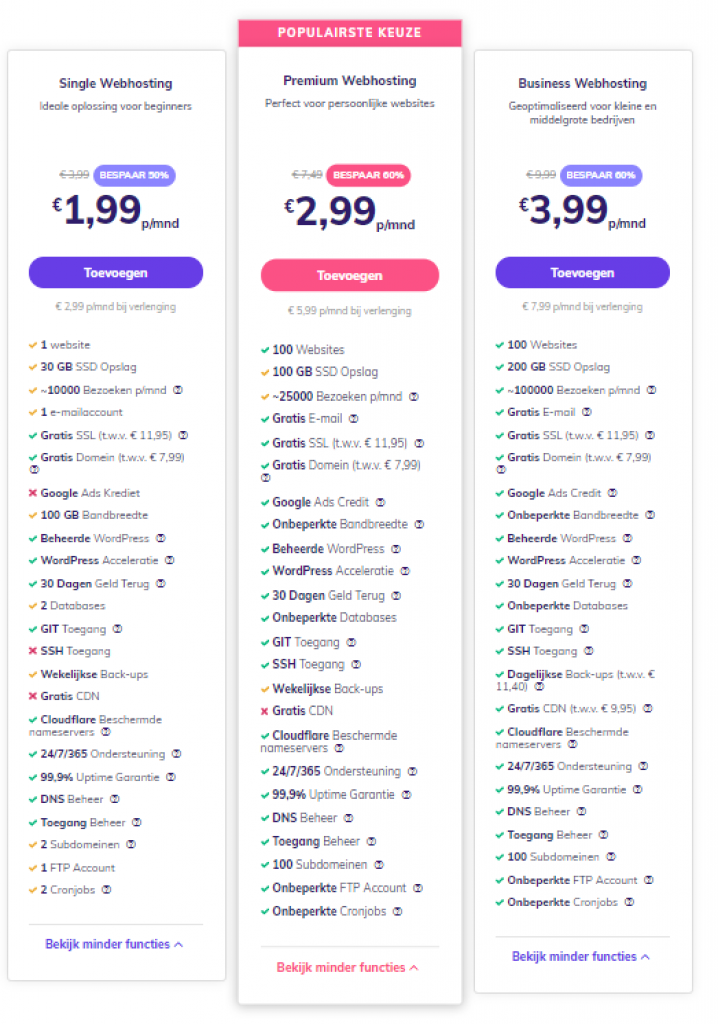The image size is (718, 1024).
Task: Click info icon next to Single plan Gratis SSL
Action: [x=183, y=435]
